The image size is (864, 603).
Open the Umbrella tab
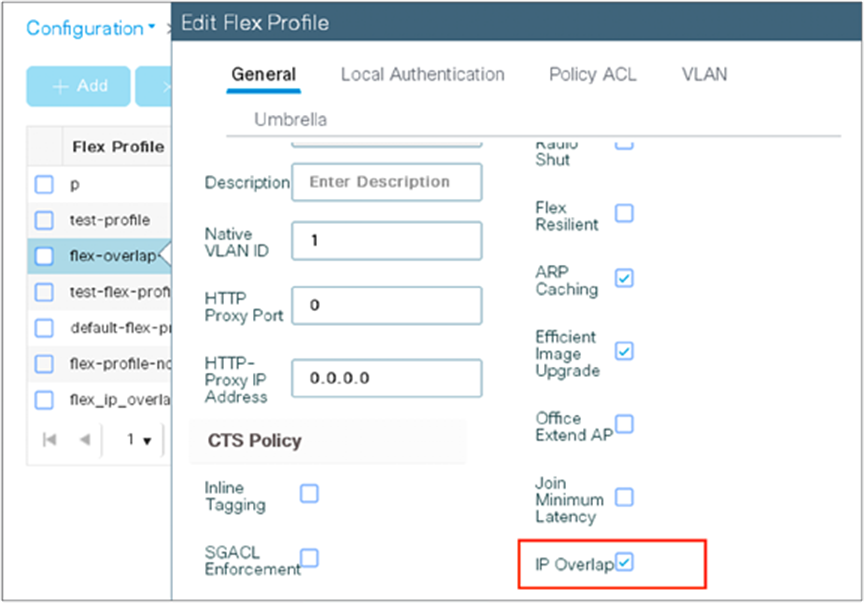tap(290, 119)
